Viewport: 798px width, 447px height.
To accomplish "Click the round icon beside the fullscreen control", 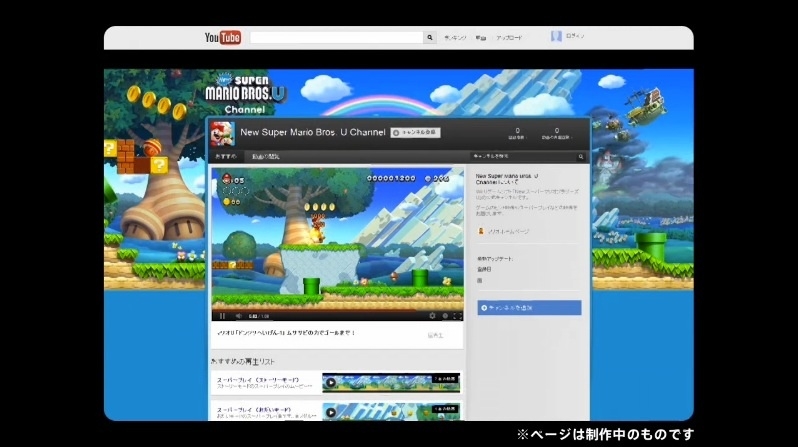I will 445,316.
